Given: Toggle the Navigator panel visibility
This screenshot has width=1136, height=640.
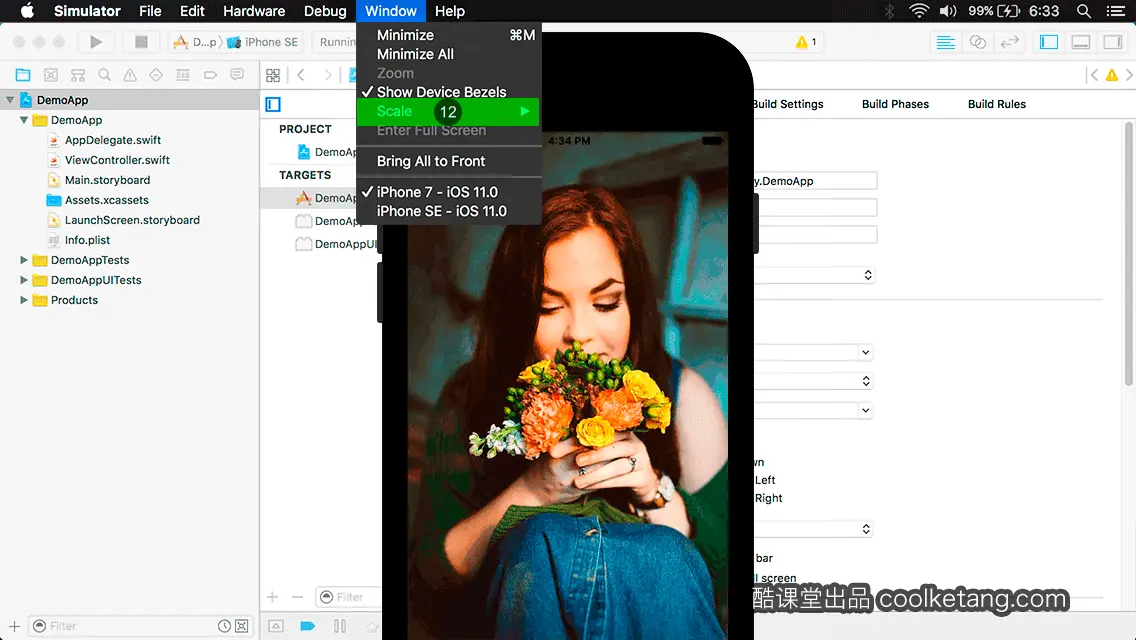Looking at the screenshot, I should click(1049, 42).
